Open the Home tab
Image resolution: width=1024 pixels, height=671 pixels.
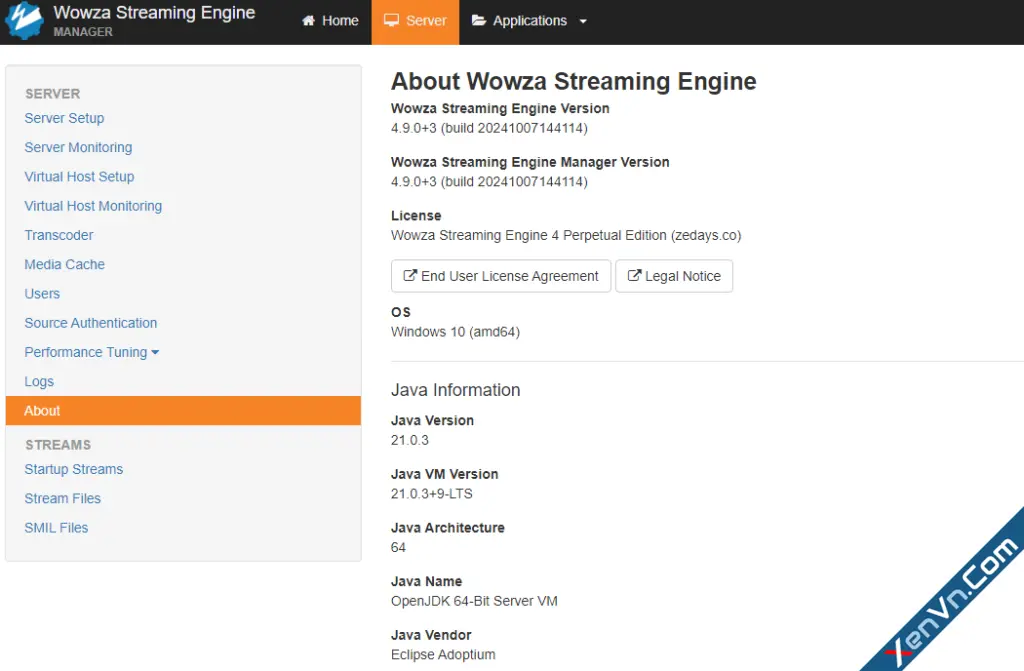[330, 21]
